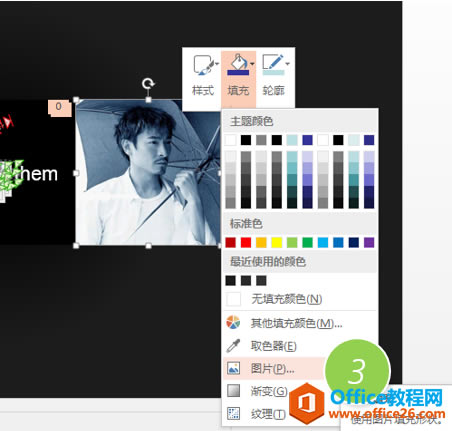Click the man with umbrella photo
Screen dimensions: 452x431
point(148,173)
